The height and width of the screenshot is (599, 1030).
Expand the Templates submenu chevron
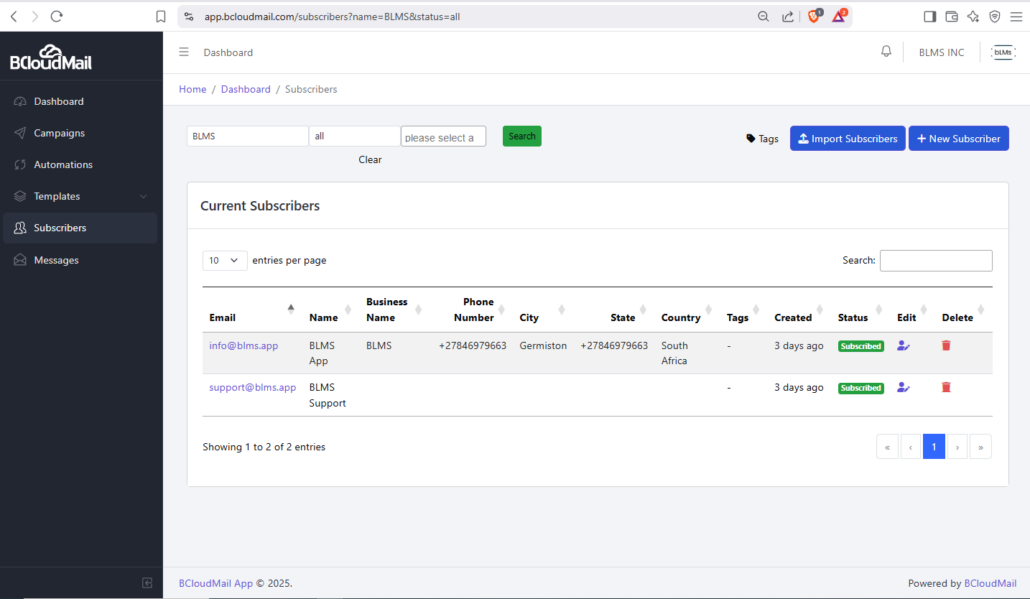tap(143, 196)
